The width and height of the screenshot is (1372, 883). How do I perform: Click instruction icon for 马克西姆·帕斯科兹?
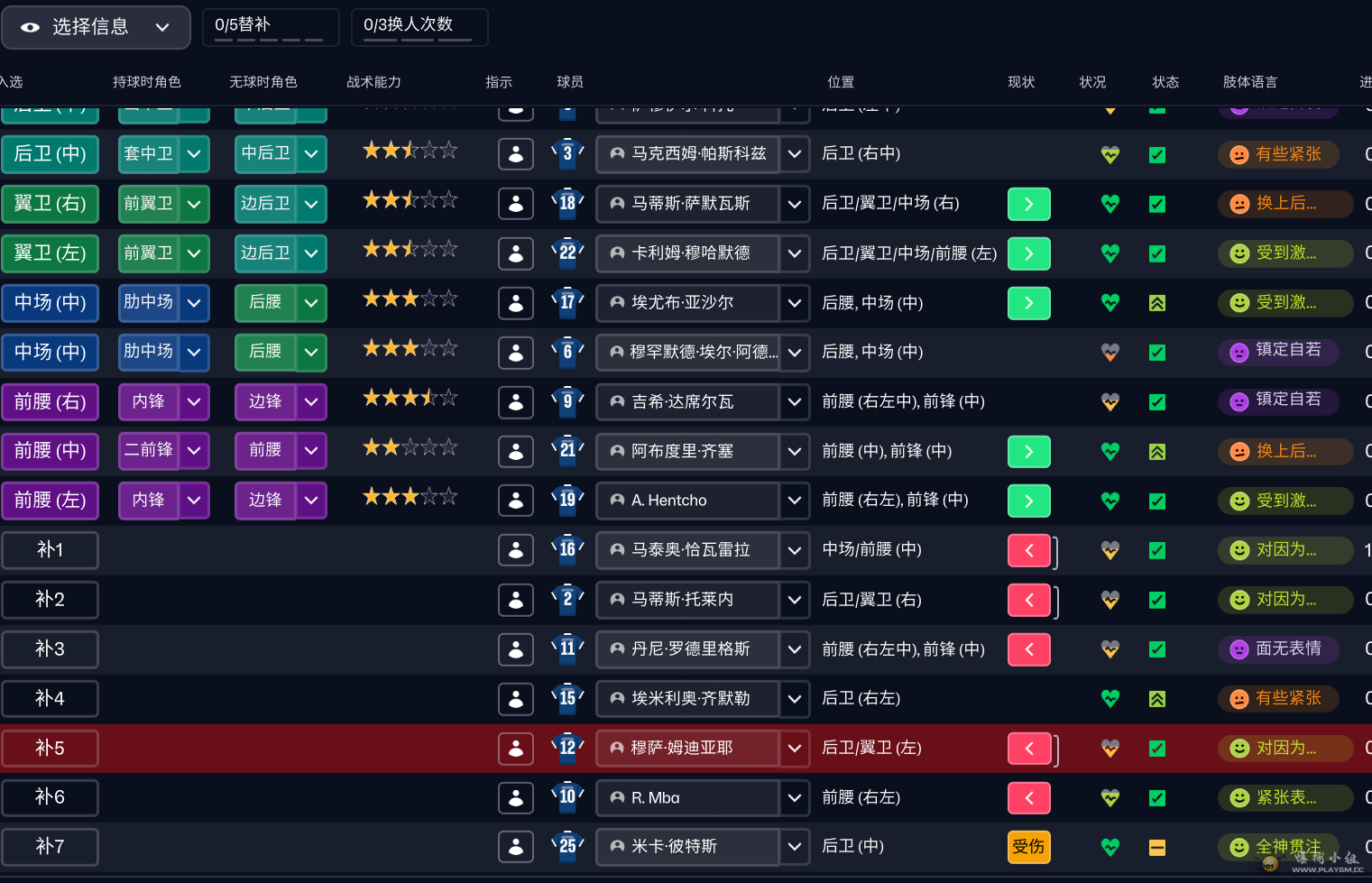coord(516,154)
